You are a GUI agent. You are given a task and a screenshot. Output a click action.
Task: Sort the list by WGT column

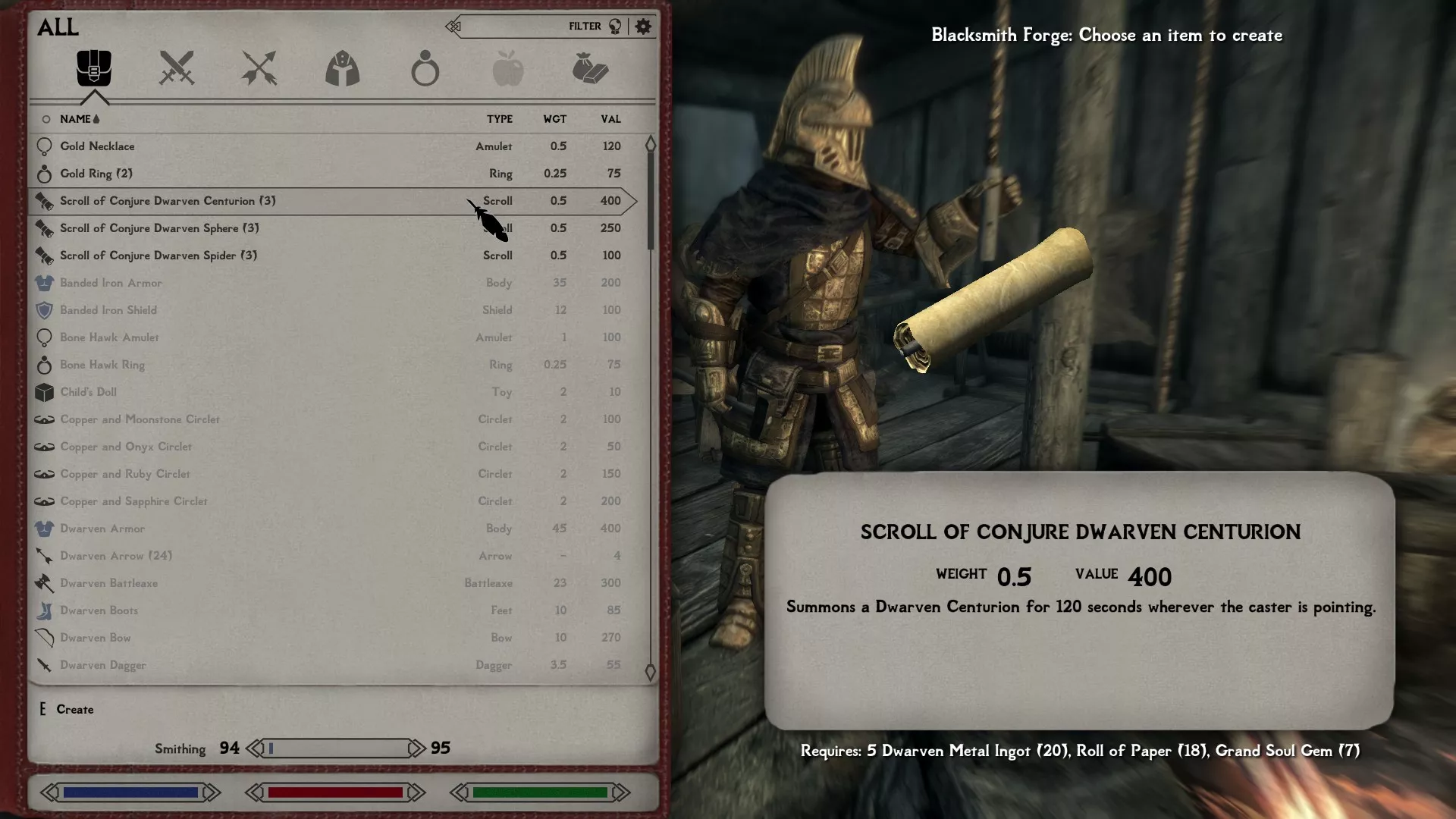[x=554, y=119]
